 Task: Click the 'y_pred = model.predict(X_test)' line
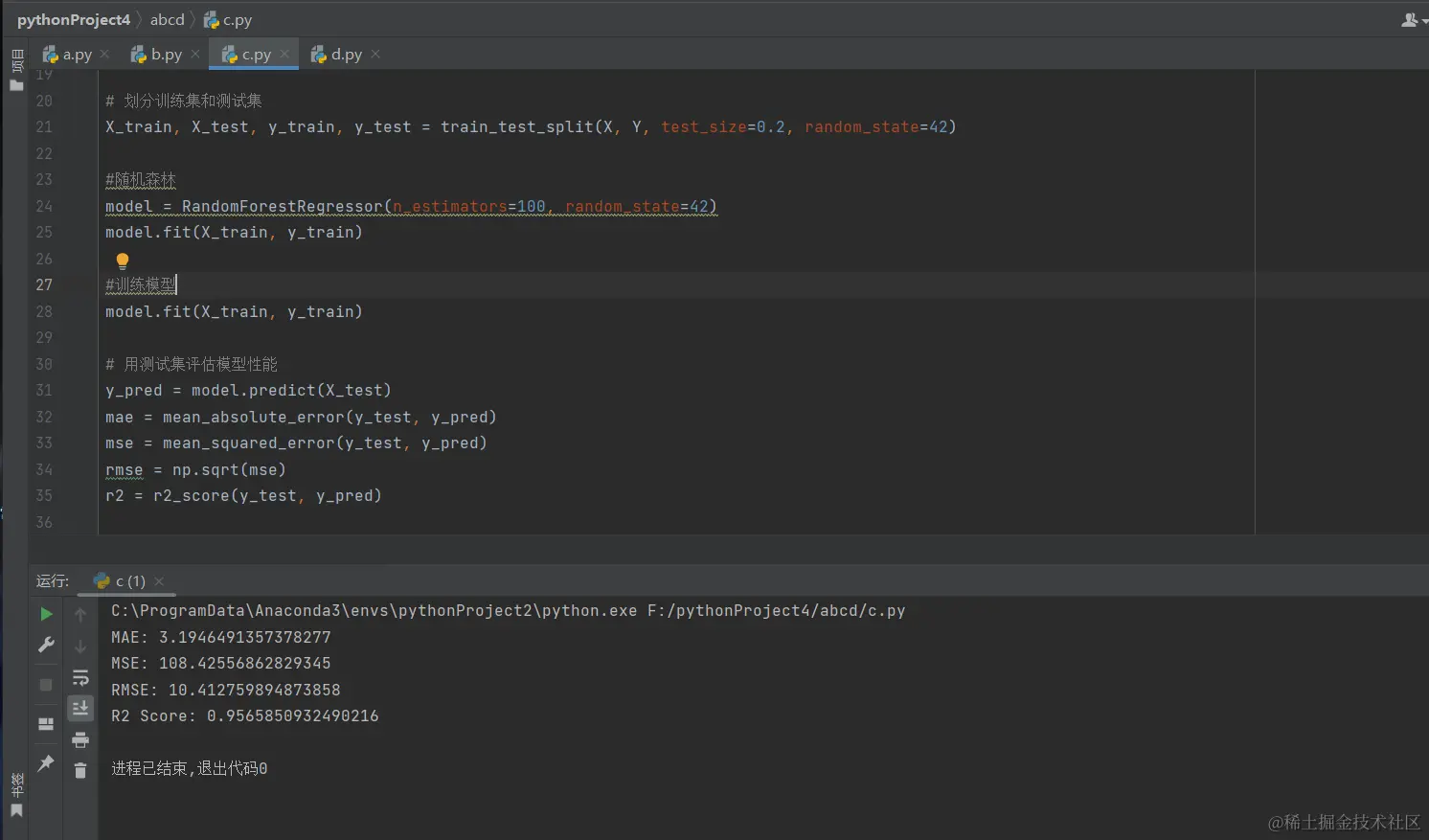click(248, 390)
